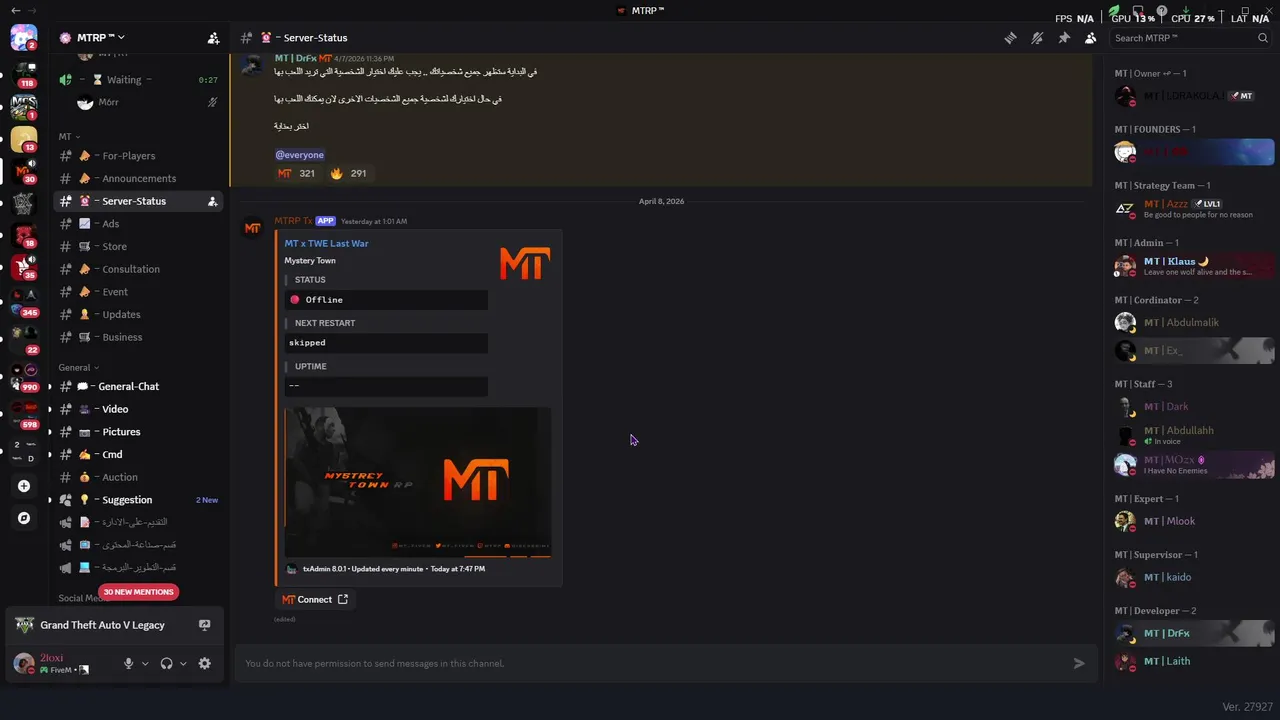Click Add a Server plus icon

click(24, 486)
